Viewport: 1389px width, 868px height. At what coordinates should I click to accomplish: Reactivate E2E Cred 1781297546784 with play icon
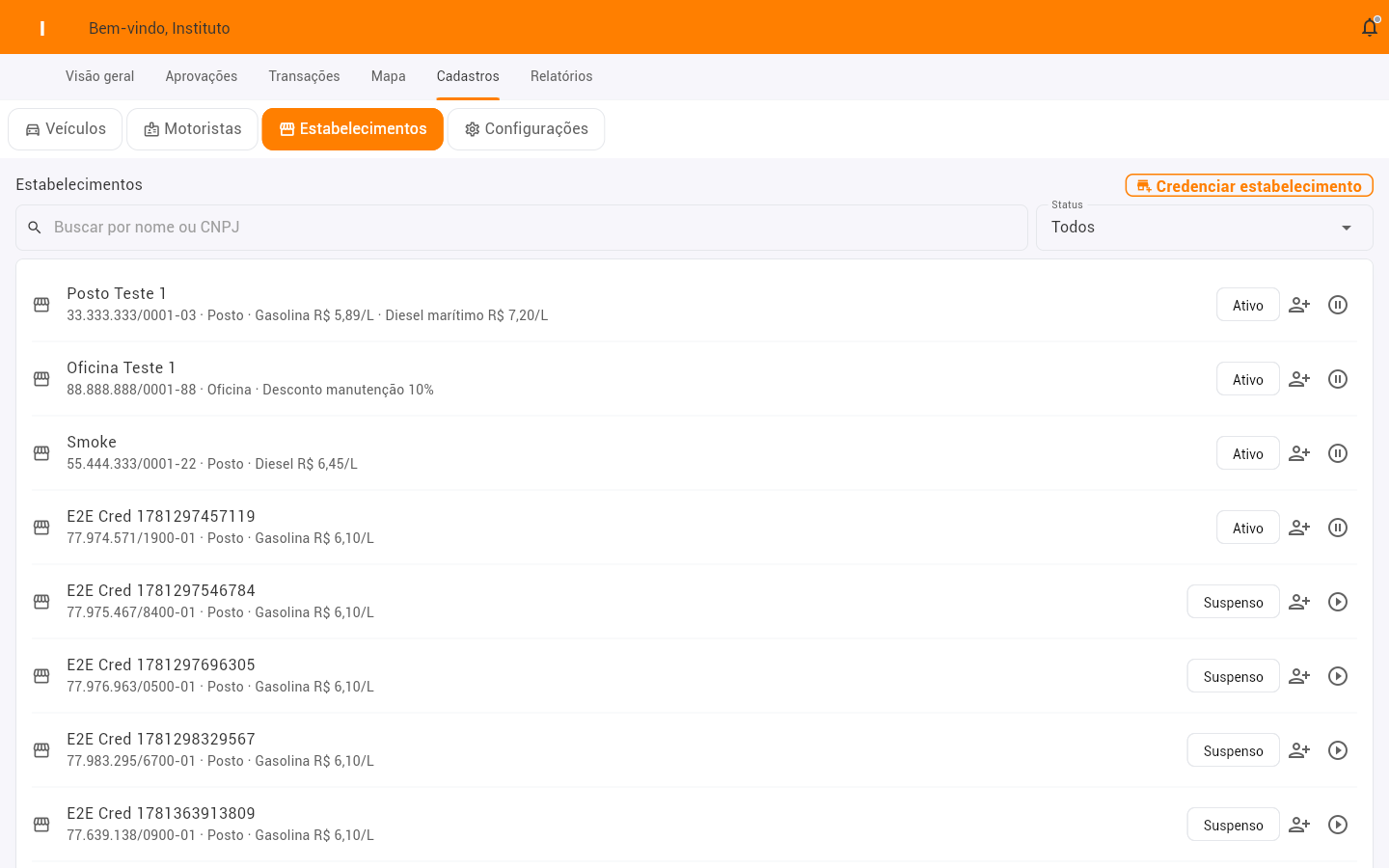1338,602
